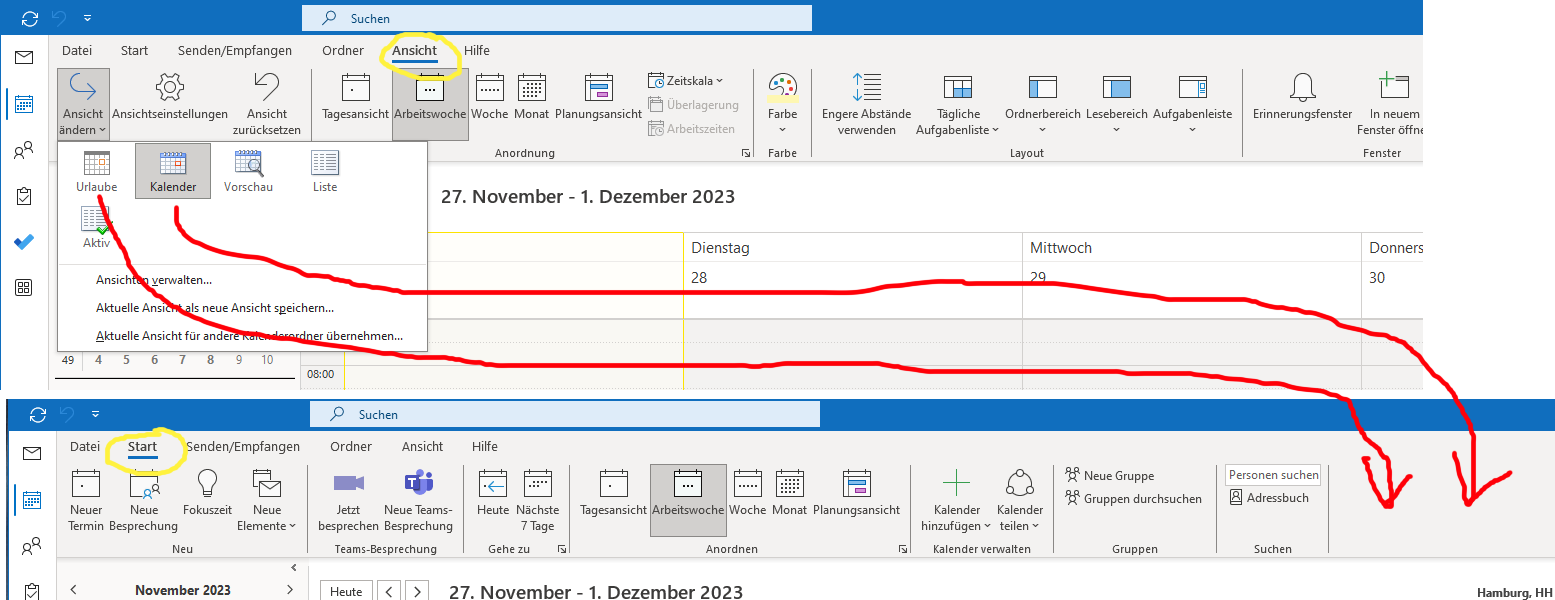This screenshot has width=1555, height=600.
Task: Click Engere Abstände verwenden icon
Action: (866, 104)
